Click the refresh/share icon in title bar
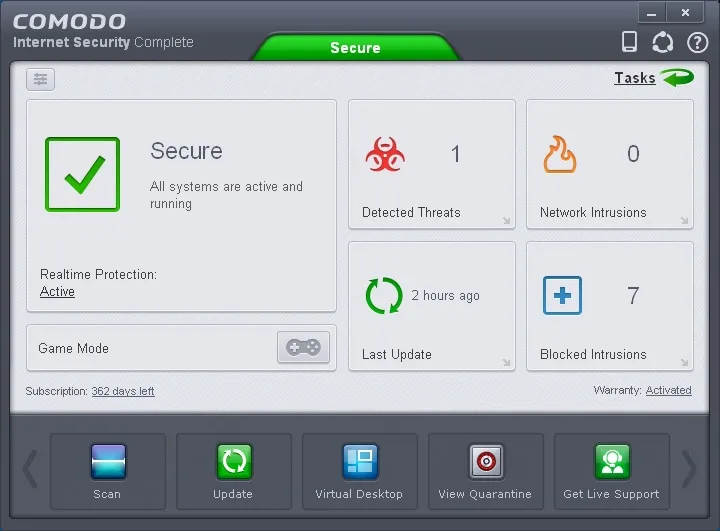Image resolution: width=720 pixels, height=531 pixels. coord(663,42)
